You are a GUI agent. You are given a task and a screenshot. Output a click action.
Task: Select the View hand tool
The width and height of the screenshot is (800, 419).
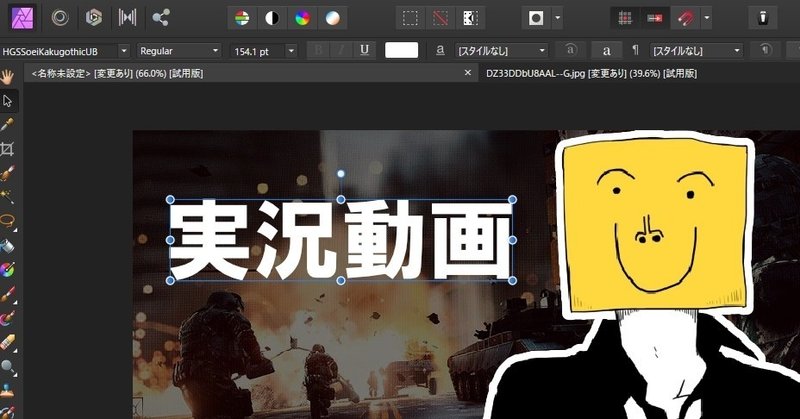pyautogui.click(x=7, y=77)
